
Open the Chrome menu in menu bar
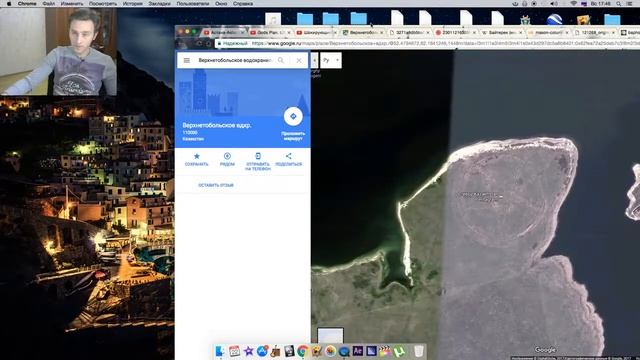[x=27, y=4]
